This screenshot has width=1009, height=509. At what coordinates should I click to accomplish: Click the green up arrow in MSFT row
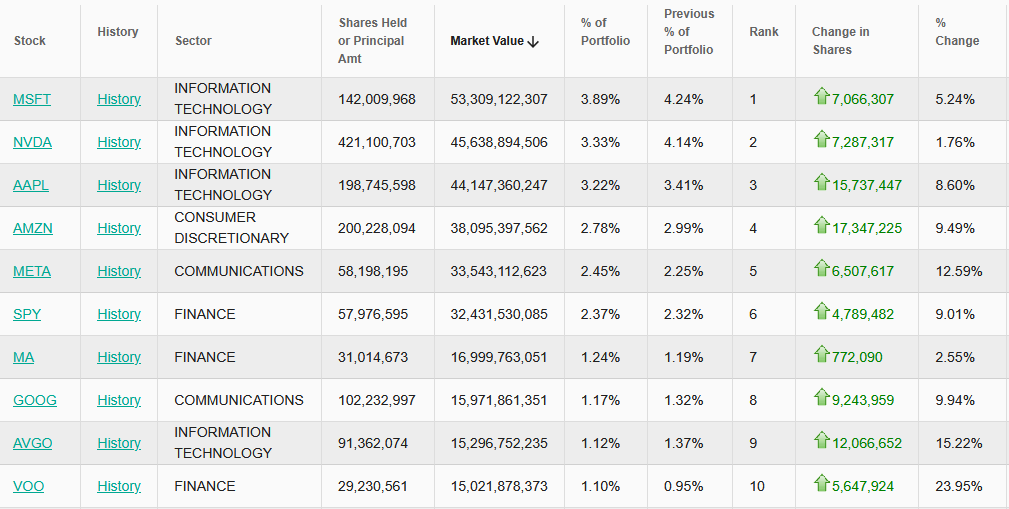pos(821,97)
